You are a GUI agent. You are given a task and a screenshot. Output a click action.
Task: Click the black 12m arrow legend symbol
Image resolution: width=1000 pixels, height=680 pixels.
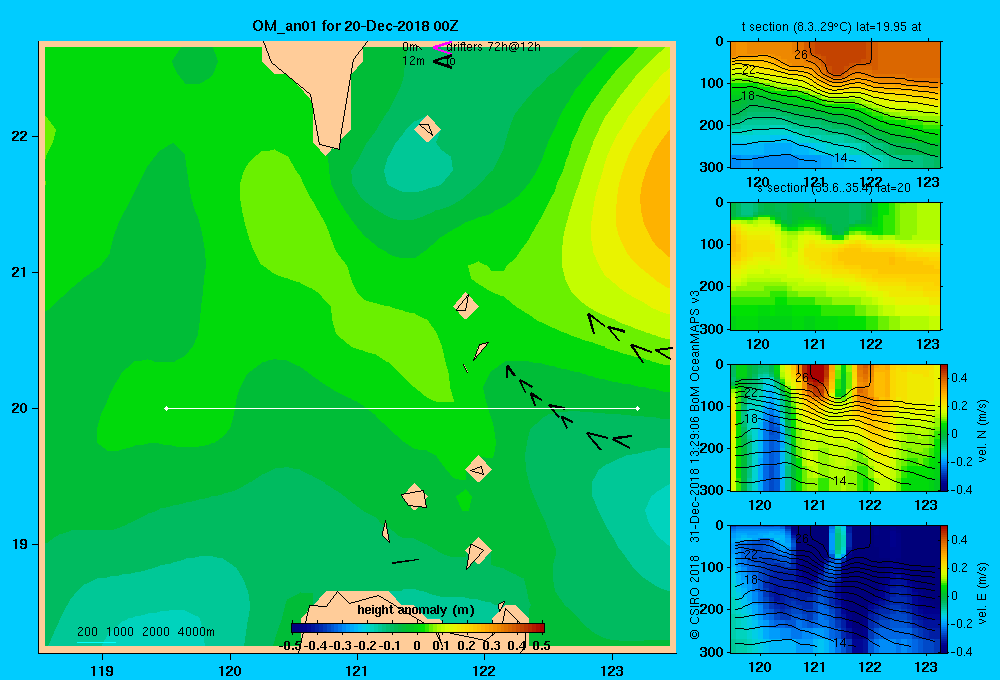click(x=443, y=61)
